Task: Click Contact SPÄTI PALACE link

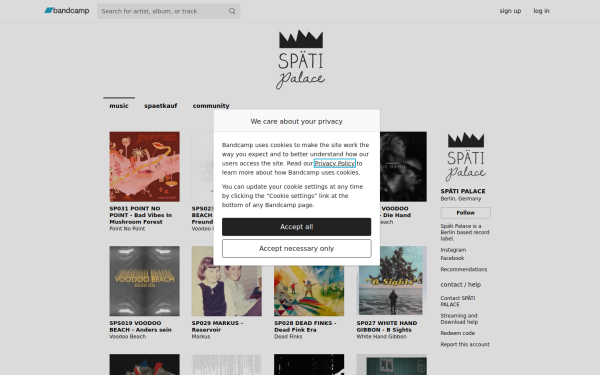Action: (x=458, y=301)
